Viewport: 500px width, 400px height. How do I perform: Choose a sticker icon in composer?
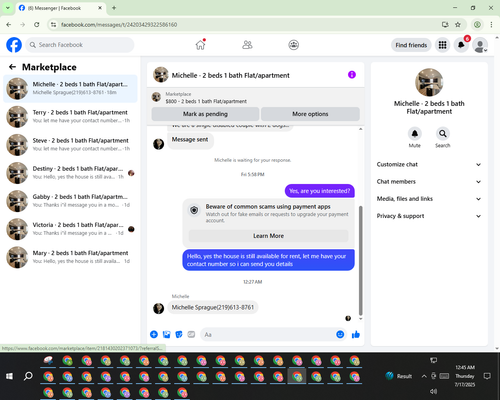tap(179, 334)
